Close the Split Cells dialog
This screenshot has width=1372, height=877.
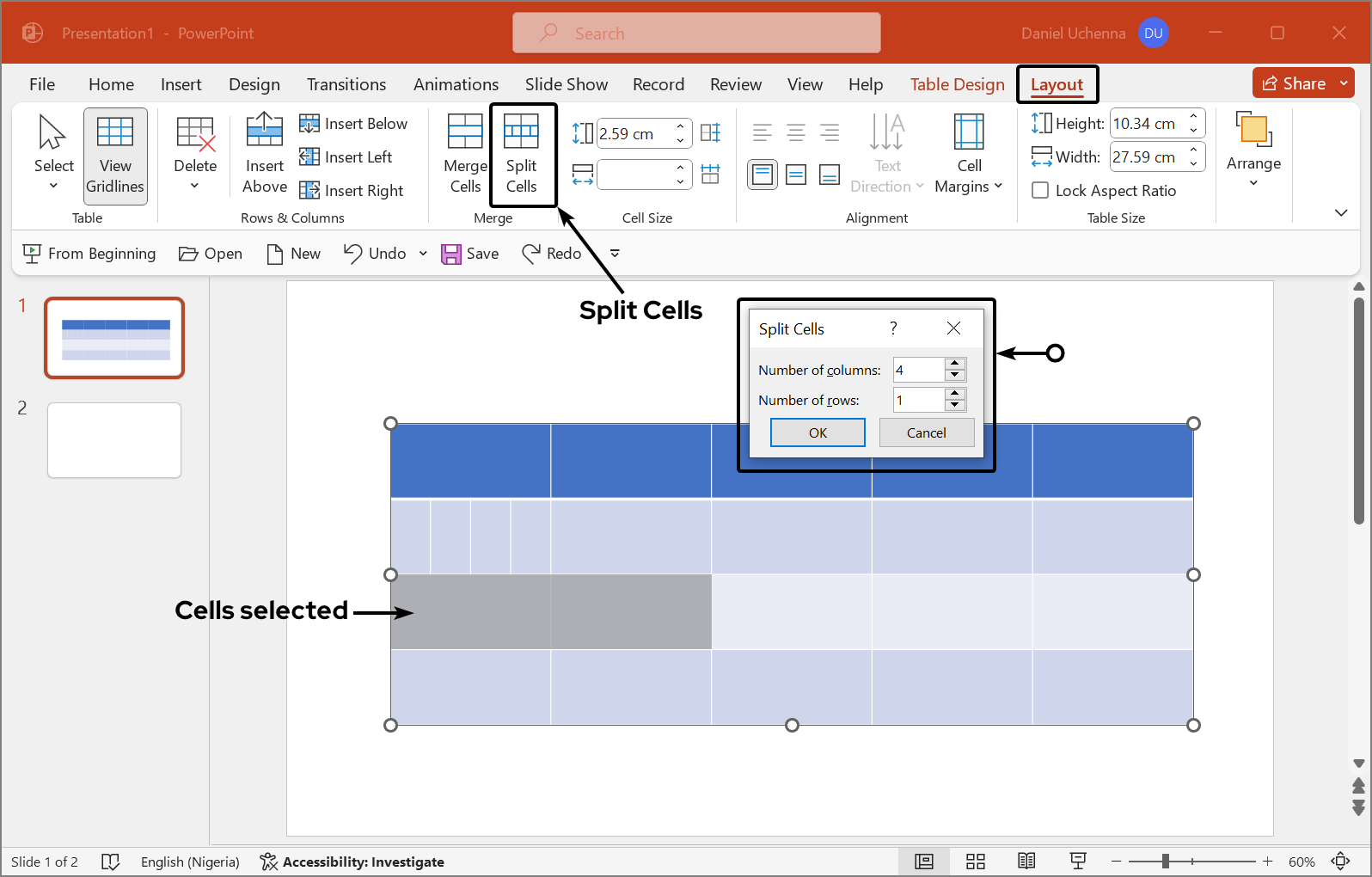point(953,328)
